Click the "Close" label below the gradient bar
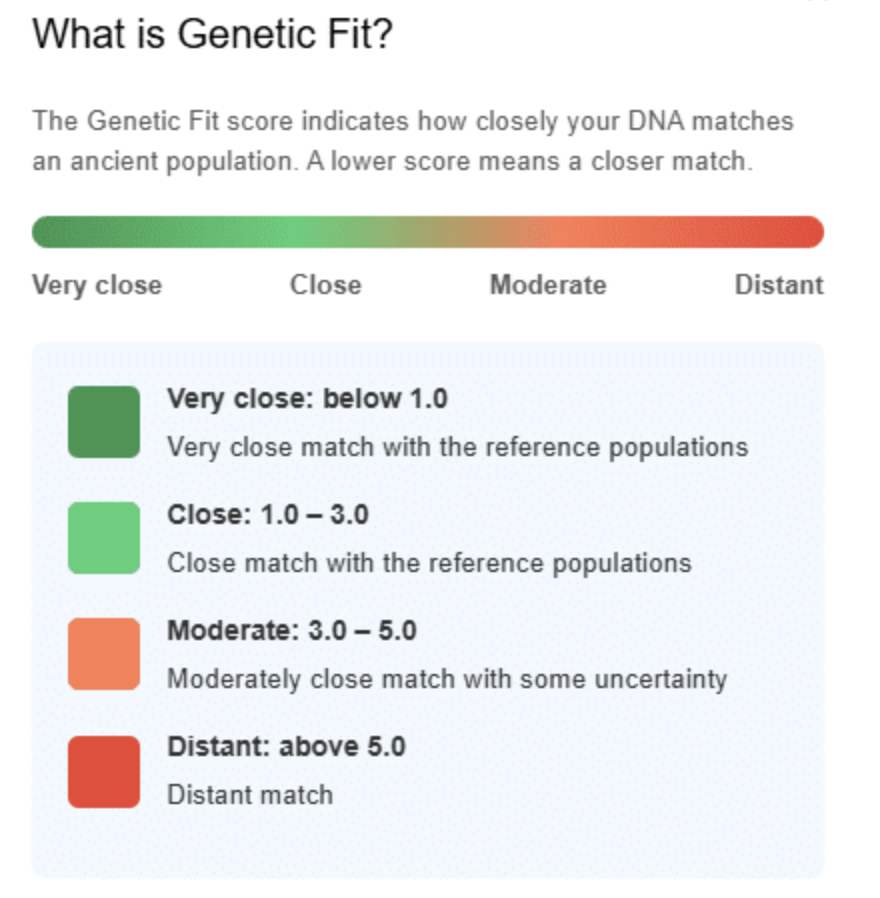Screen dimensions: 880x898 (x=325, y=285)
